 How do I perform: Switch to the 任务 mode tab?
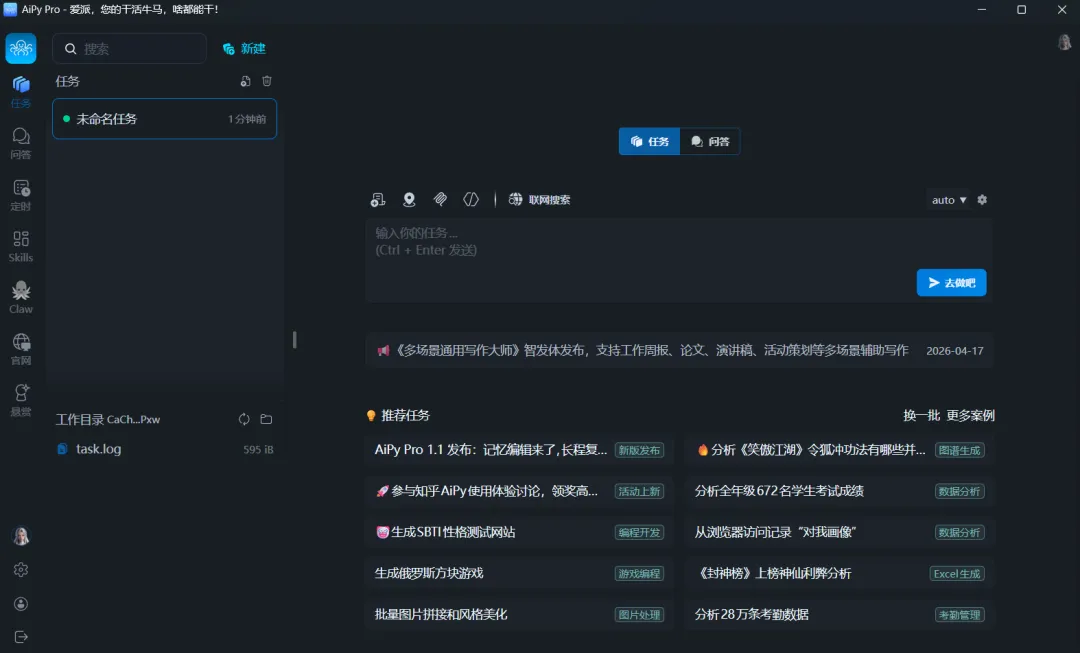(x=650, y=141)
